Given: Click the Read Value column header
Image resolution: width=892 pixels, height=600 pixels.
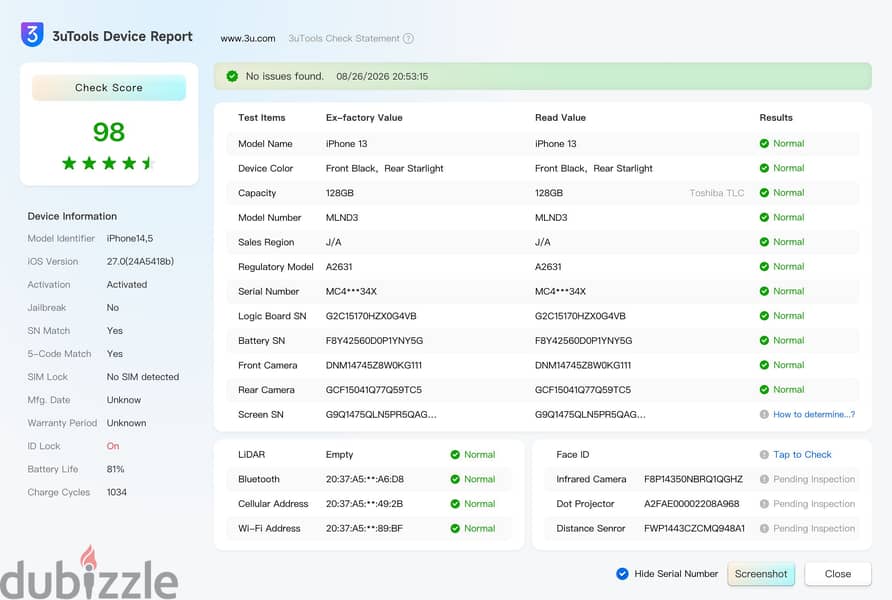Looking at the screenshot, I should coord(560,118).
